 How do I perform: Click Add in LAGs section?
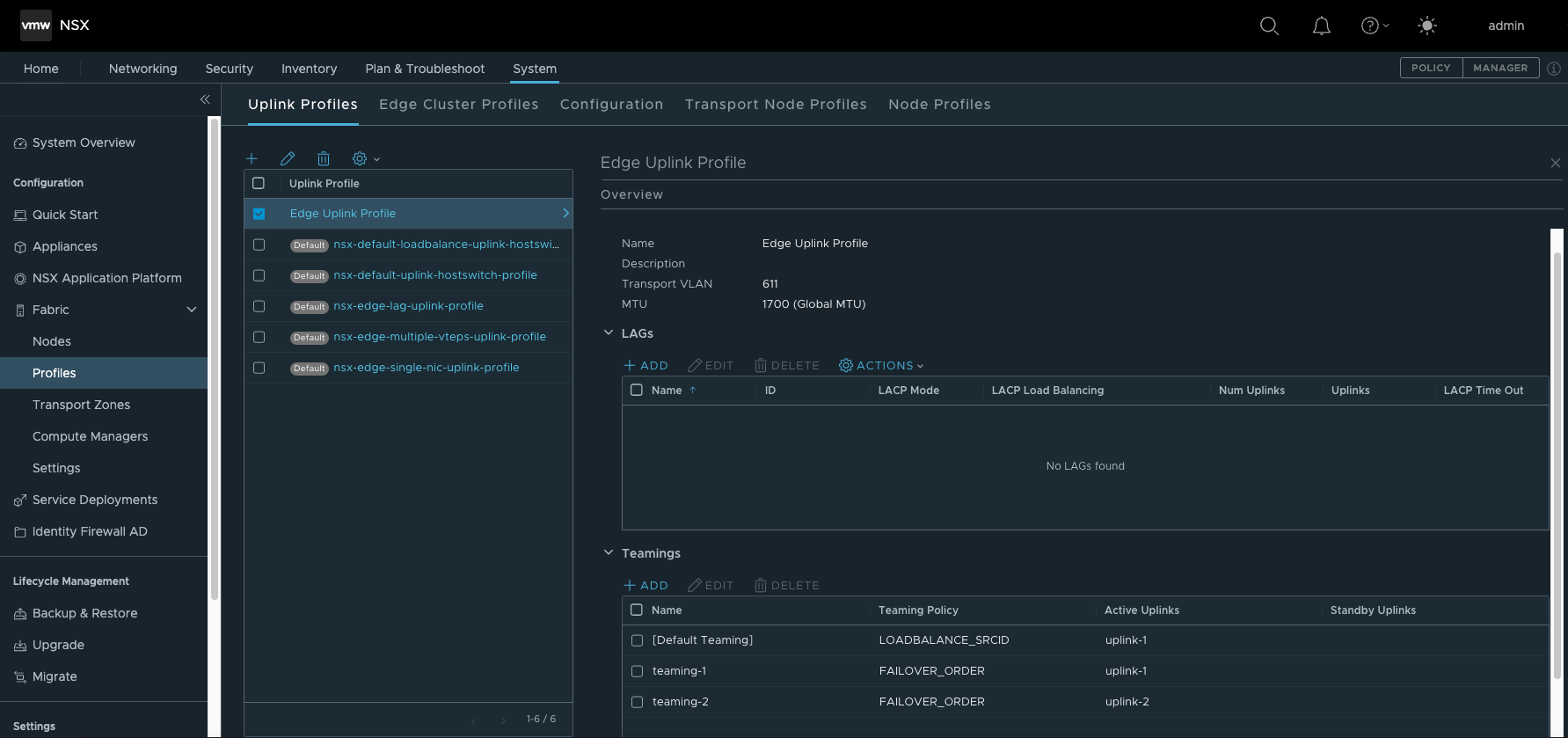(645, 365)
